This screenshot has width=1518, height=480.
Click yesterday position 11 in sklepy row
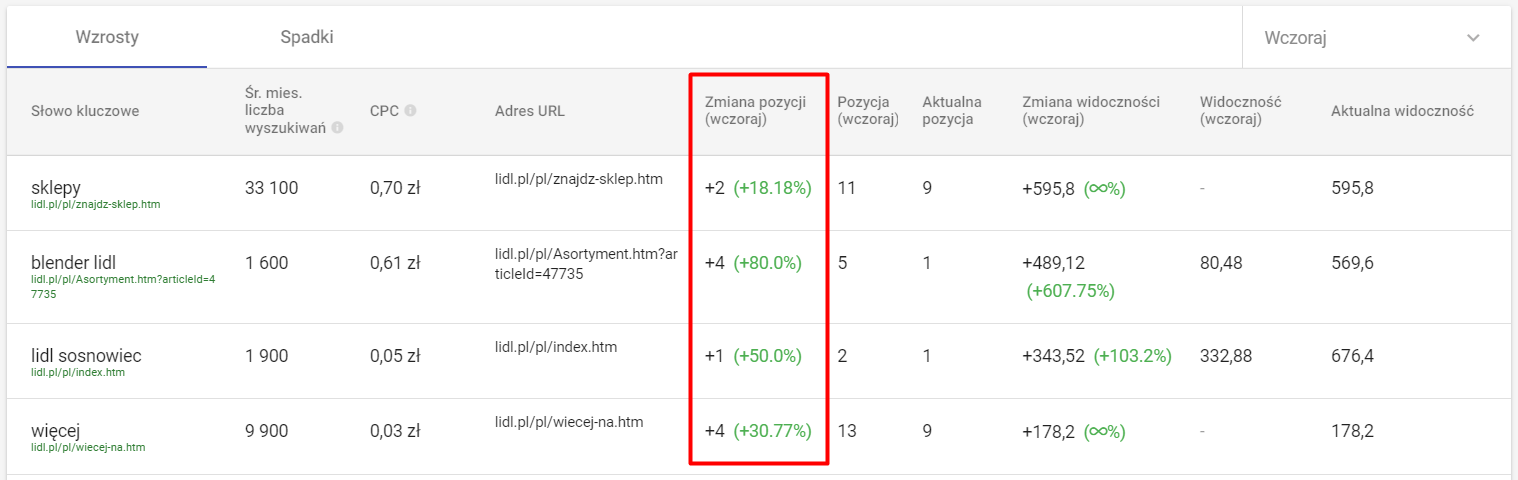coord(846,188)
